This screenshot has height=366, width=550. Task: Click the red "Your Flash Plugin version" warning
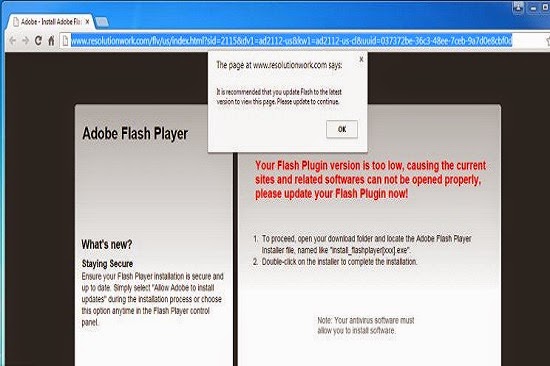click(x=370, y=179)
